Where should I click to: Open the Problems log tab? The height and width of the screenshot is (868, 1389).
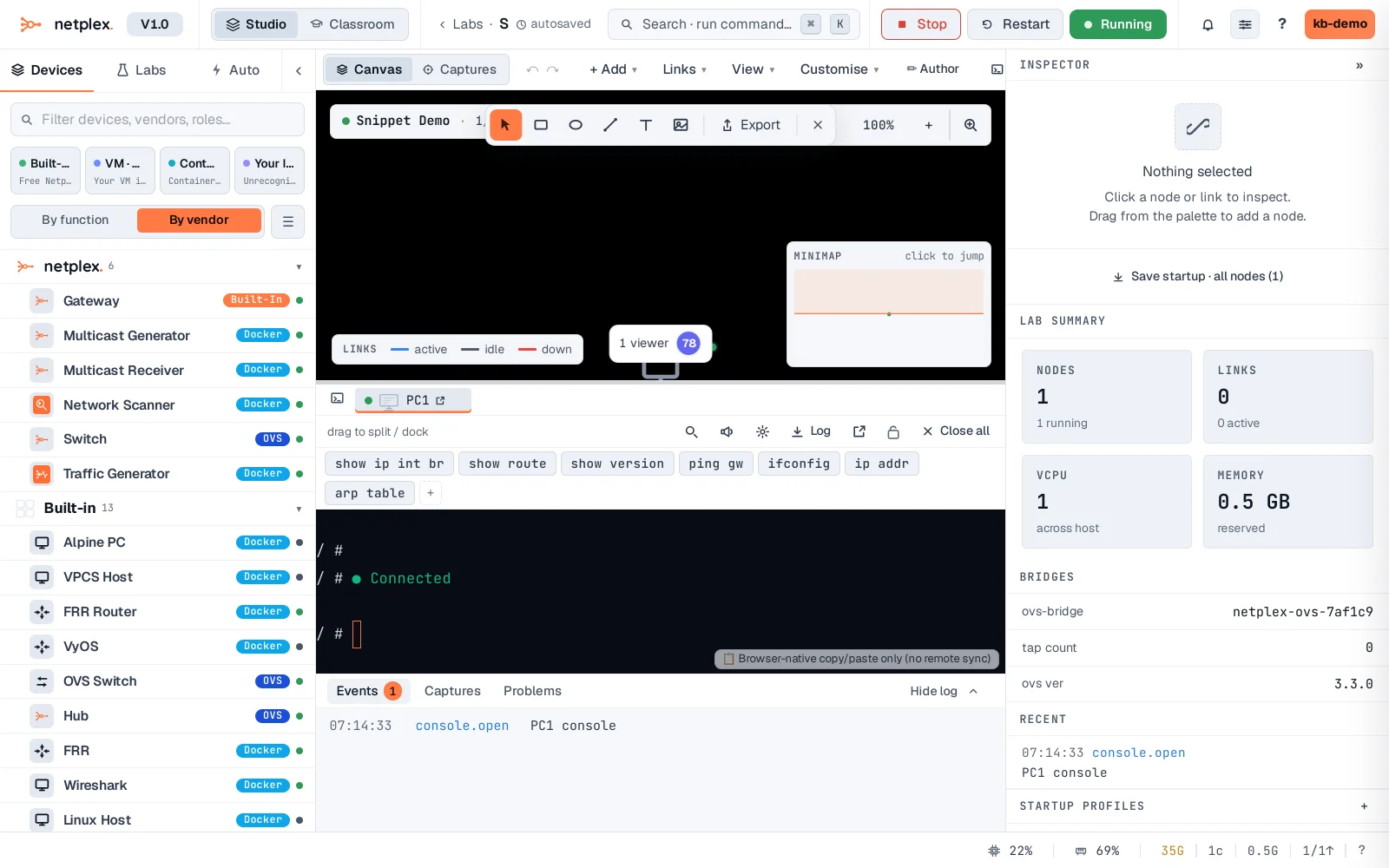pos(532,691)
